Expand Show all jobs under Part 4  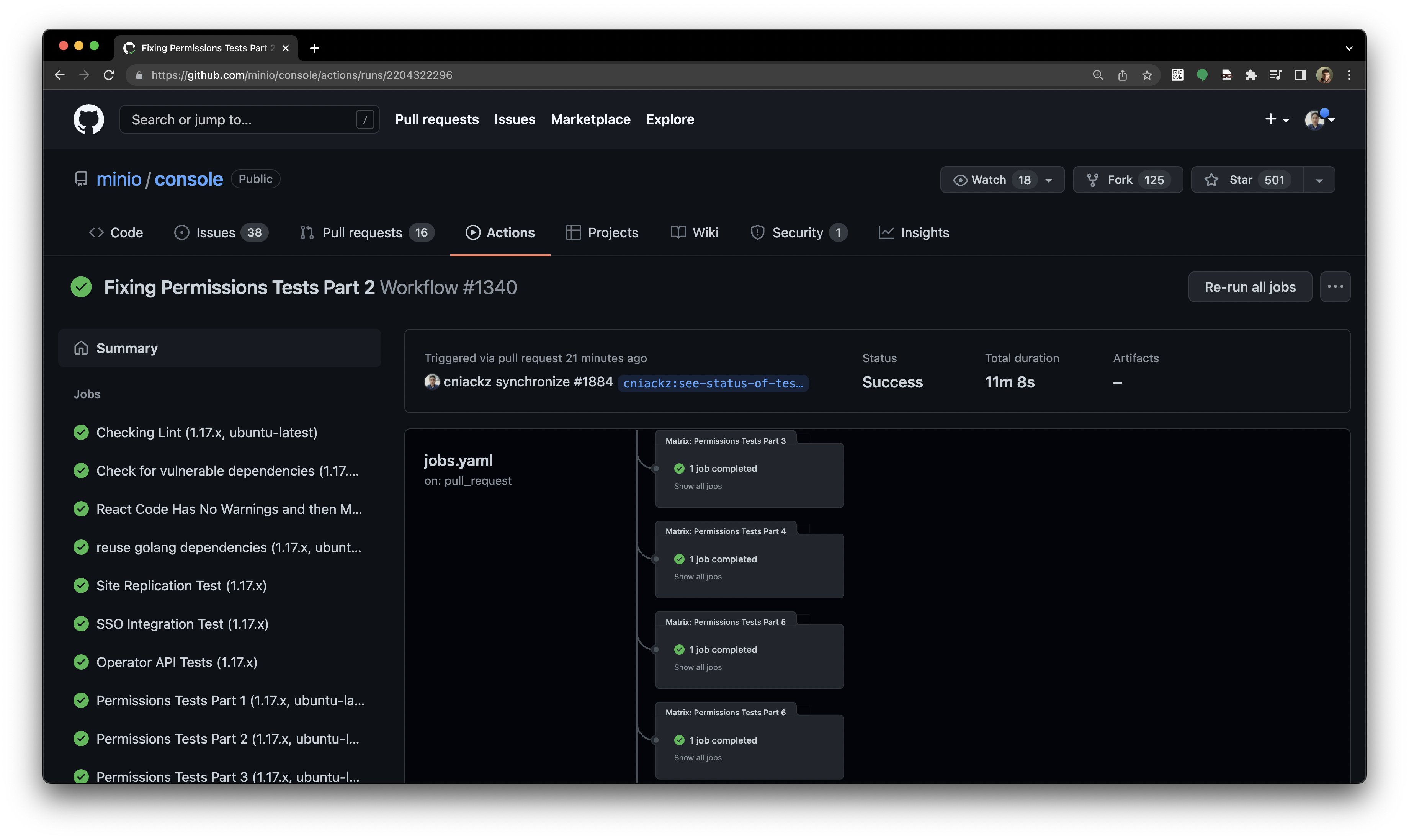698,577
